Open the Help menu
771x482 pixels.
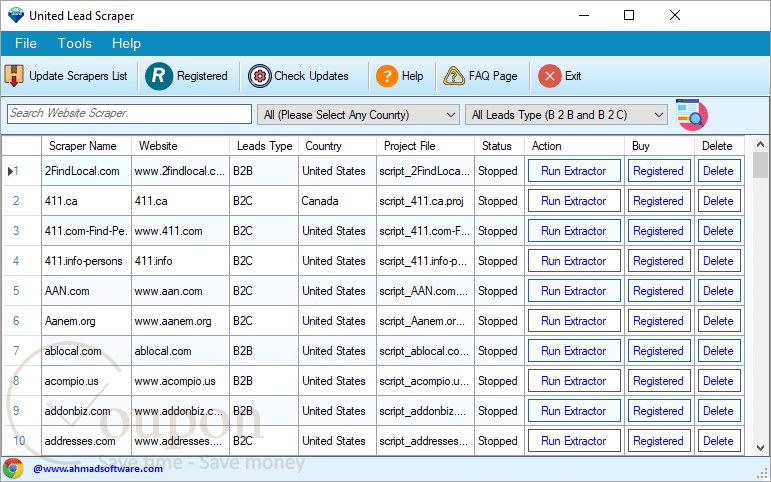tap(126, 43)
